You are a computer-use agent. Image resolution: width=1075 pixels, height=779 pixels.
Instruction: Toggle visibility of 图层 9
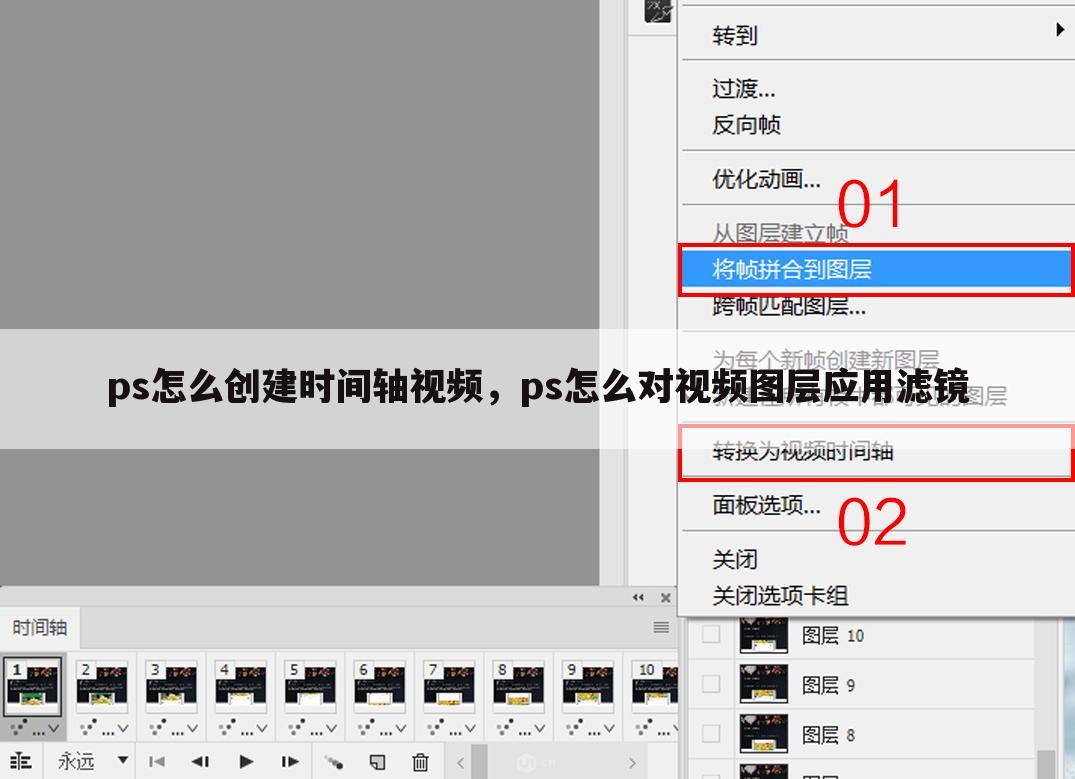click(711, 684)
